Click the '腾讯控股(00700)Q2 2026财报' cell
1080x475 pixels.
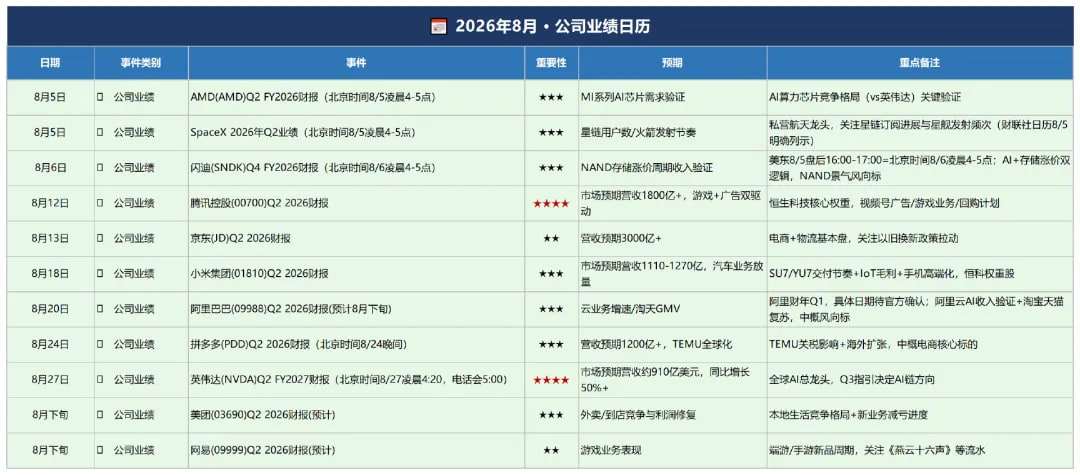click(x=356, y=203)
